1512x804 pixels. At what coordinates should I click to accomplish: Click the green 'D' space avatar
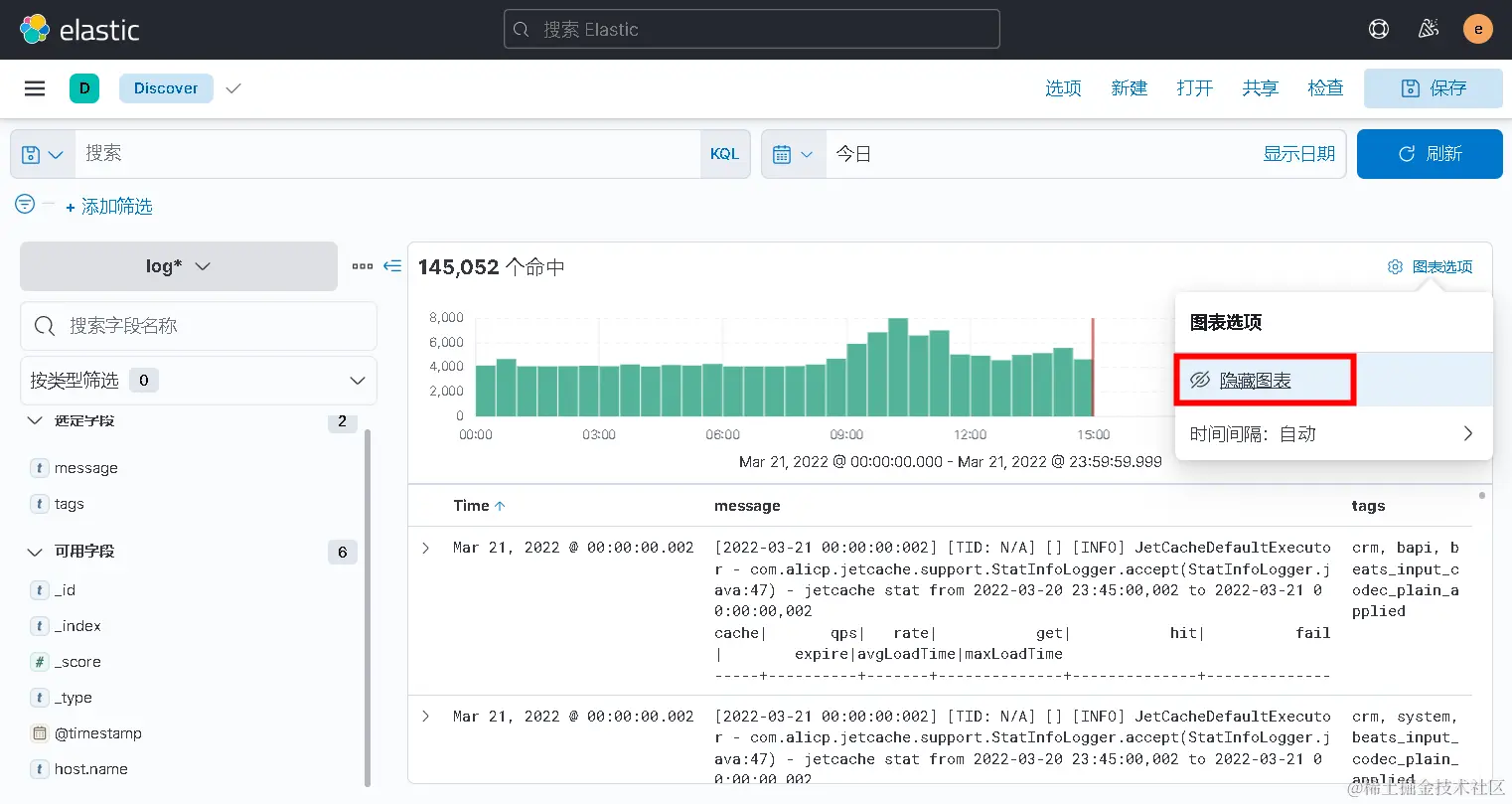[84, 88]
